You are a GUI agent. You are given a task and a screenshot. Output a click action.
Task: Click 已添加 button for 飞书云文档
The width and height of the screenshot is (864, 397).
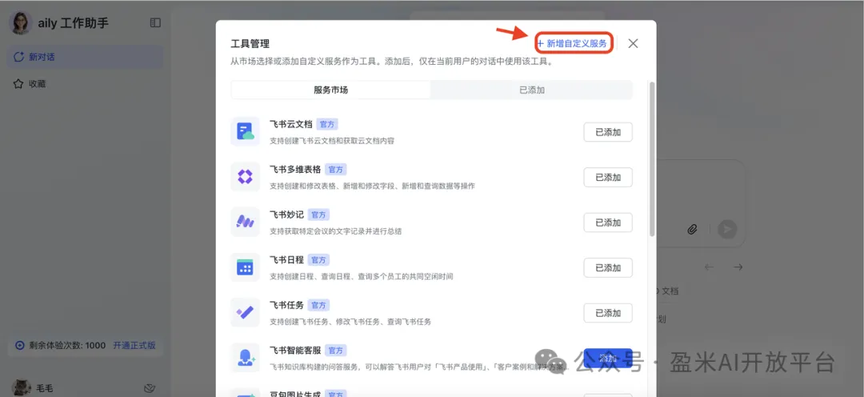(608, 132)
